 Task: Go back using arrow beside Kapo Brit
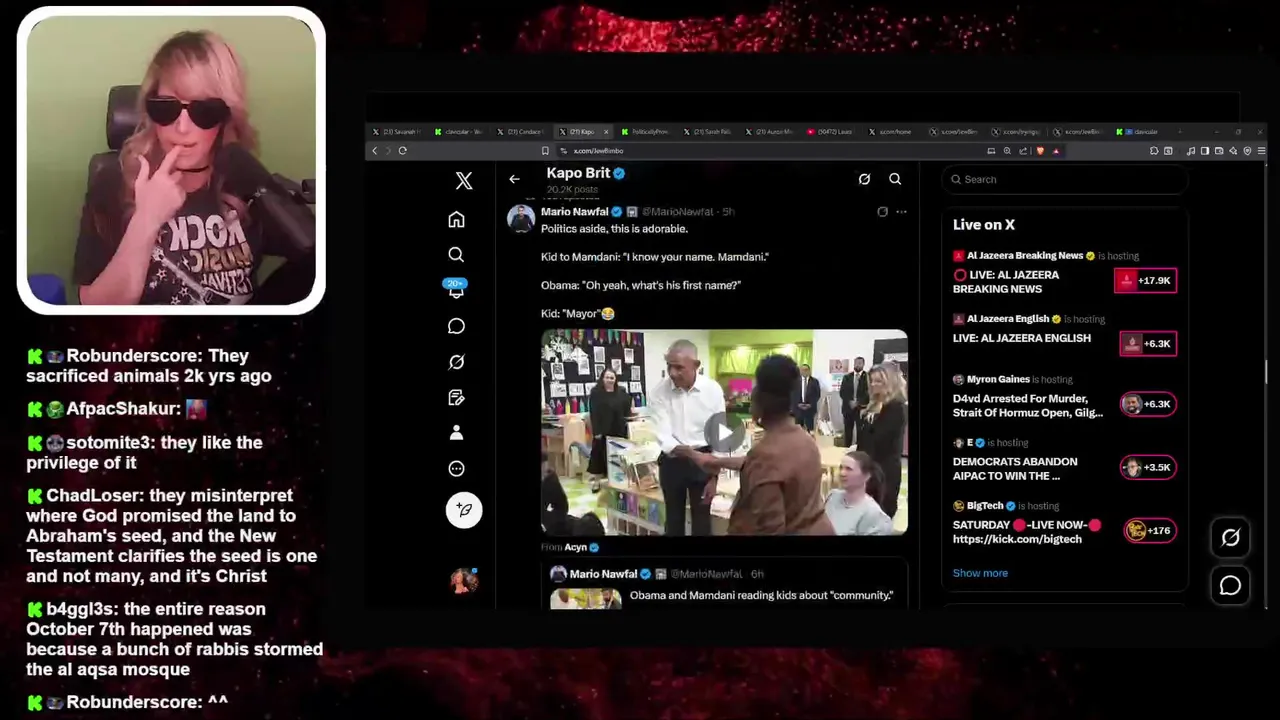click(514, 179)
